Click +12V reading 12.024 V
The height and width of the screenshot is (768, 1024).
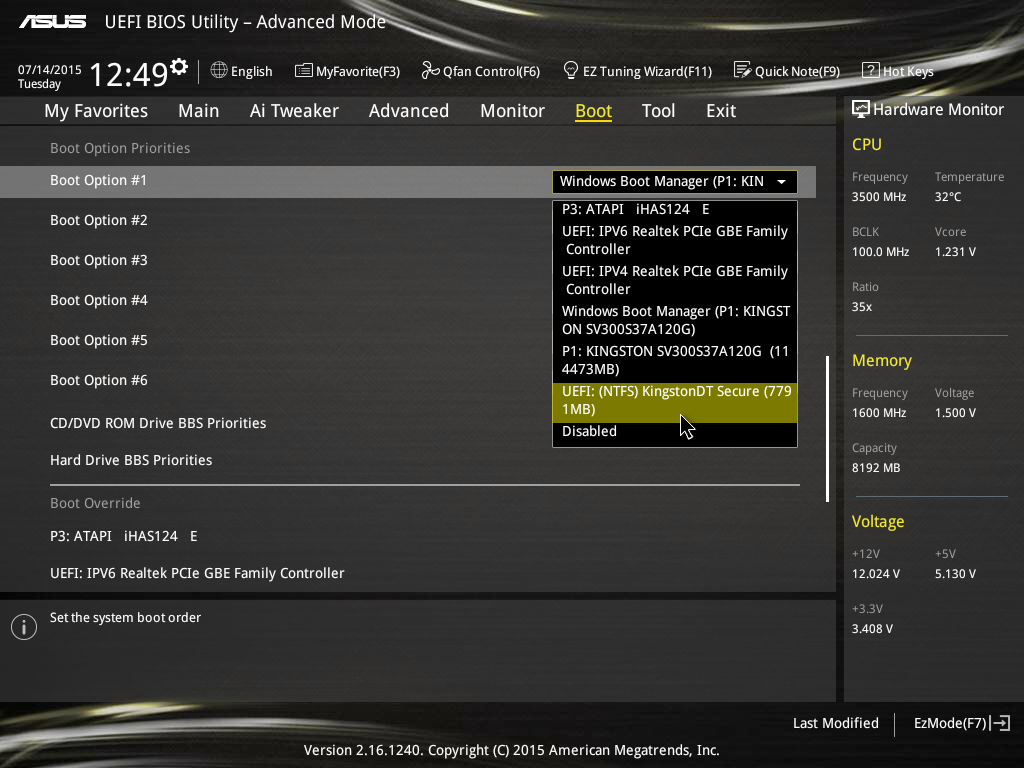[876, 573]
